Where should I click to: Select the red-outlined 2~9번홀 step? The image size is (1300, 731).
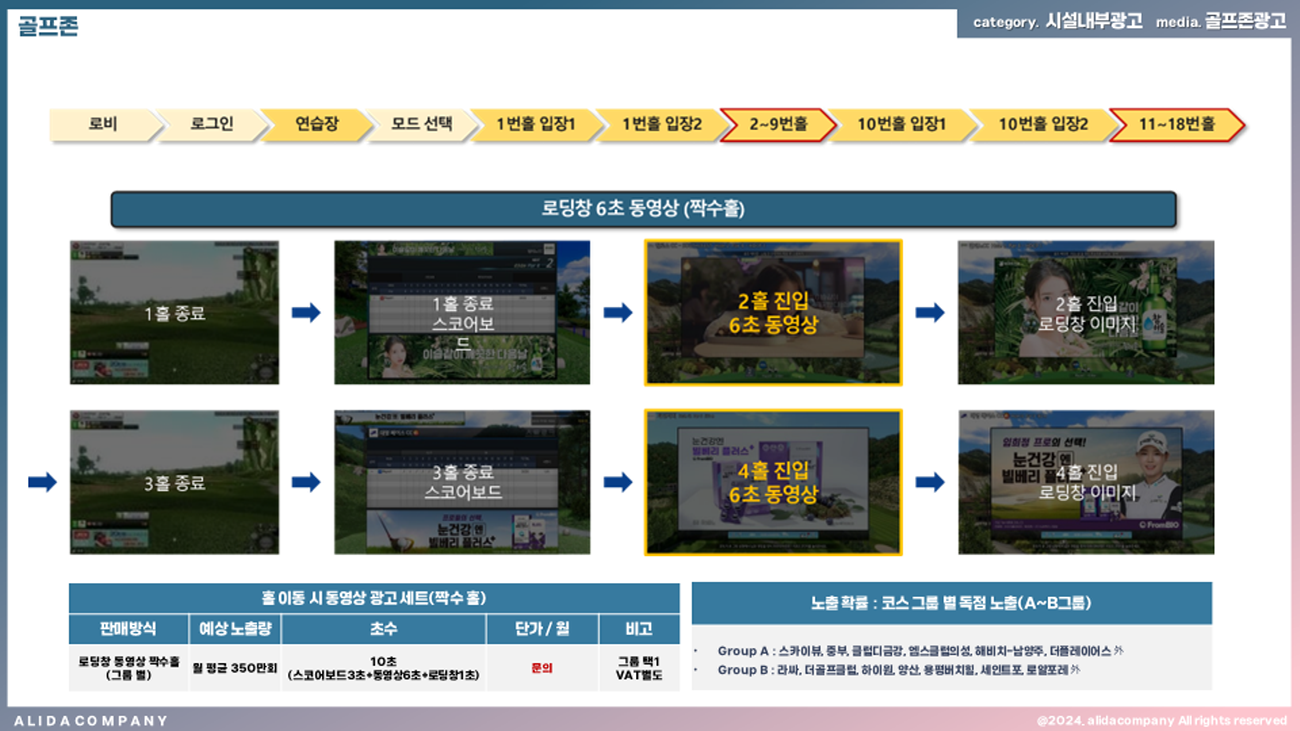click(x=778, y=125)
